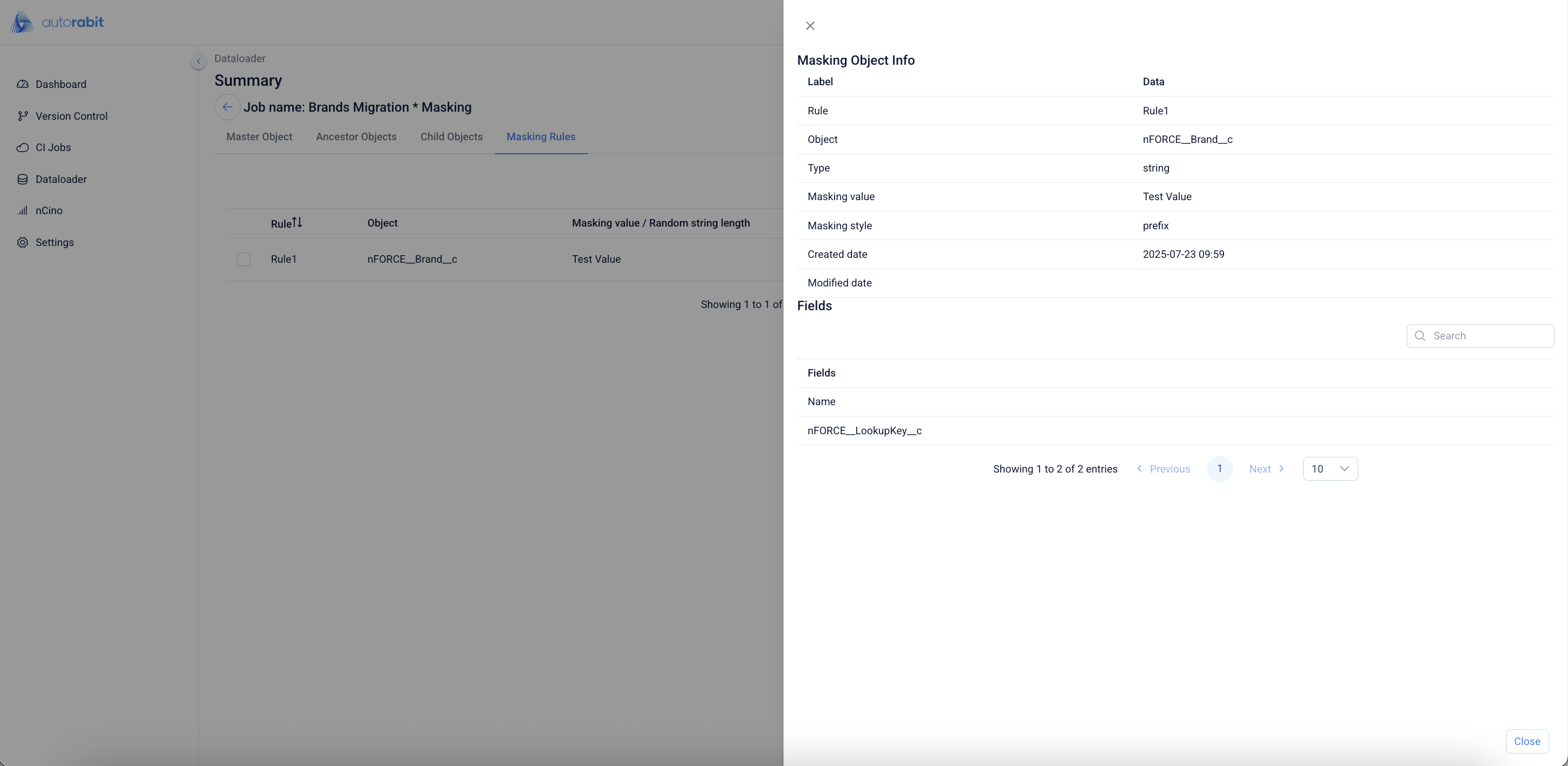Click the AutoRabit logo icon

coord(22,23)
